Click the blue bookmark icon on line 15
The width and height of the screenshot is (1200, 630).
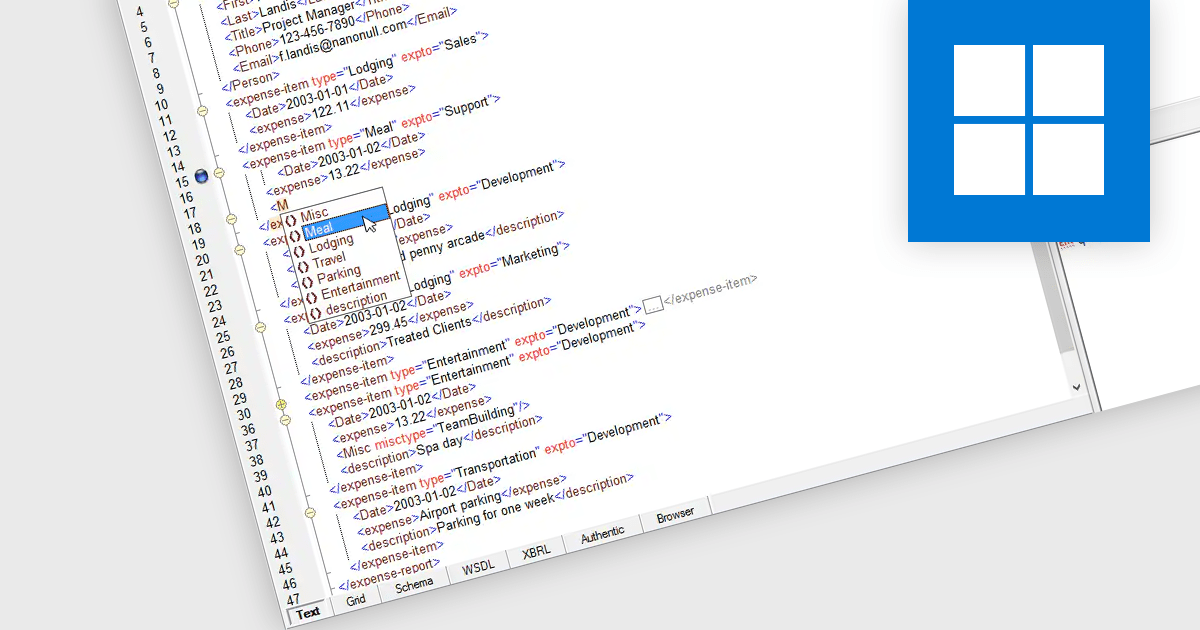tap(200, 177)
